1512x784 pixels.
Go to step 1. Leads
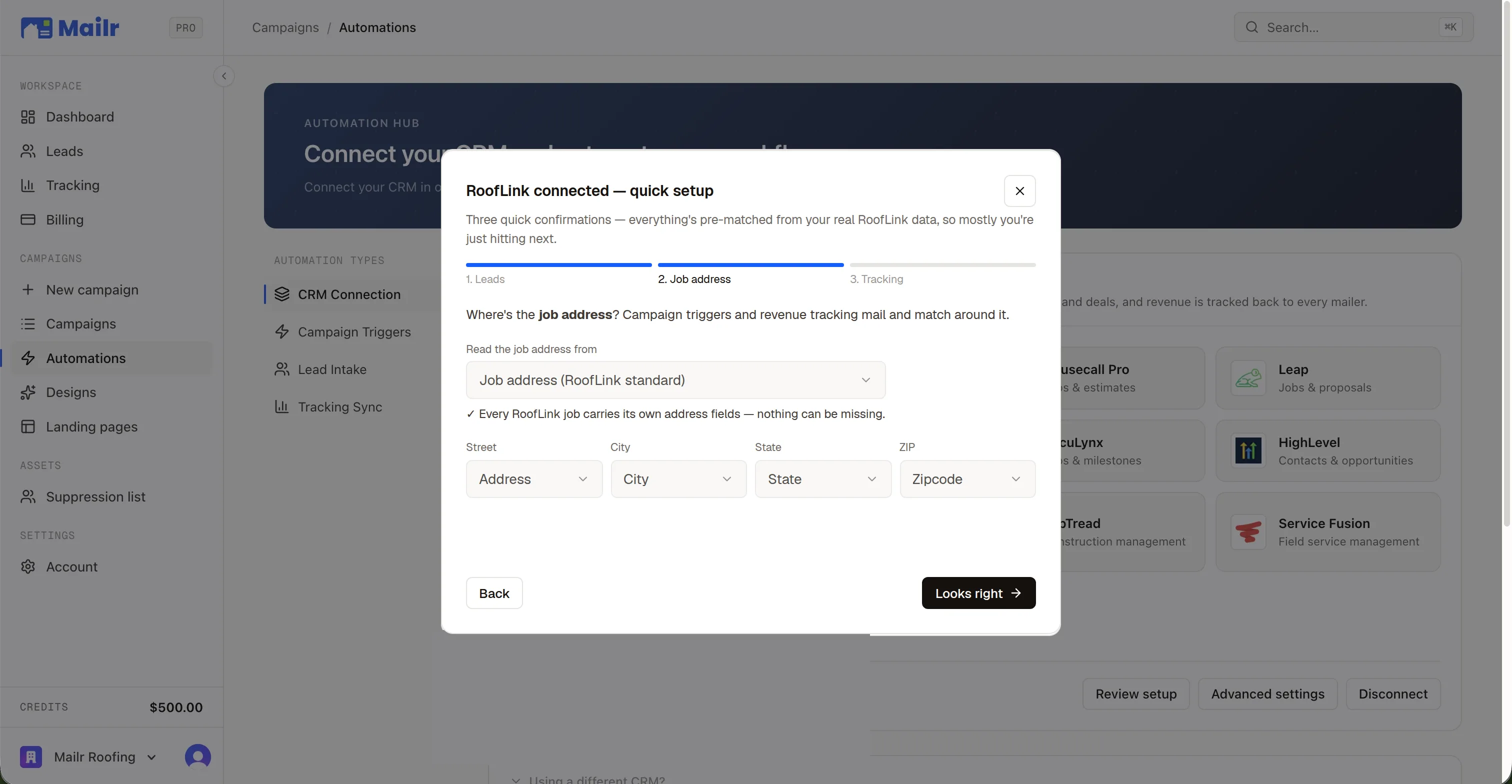(x=485, y=279)
